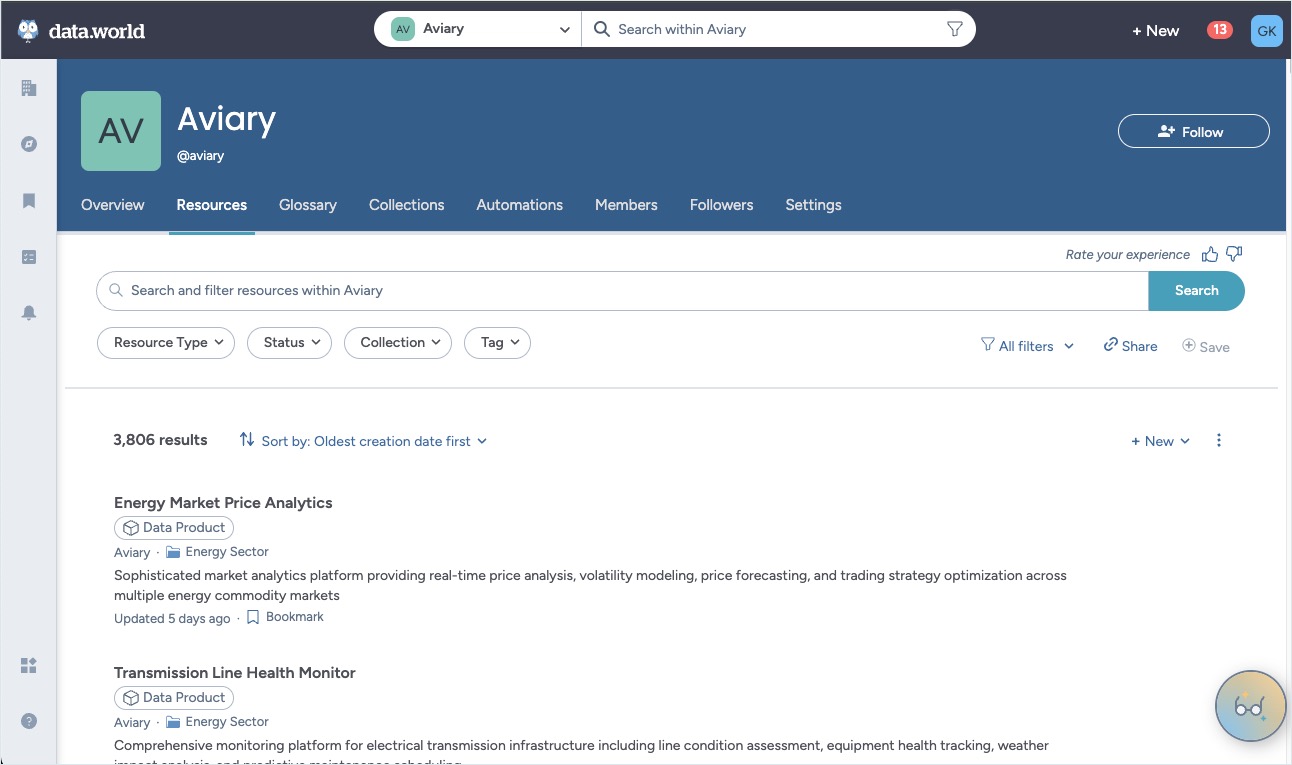Click the data.world owl logo
This screenshot has width=1292, height=765.
(28, 30)
